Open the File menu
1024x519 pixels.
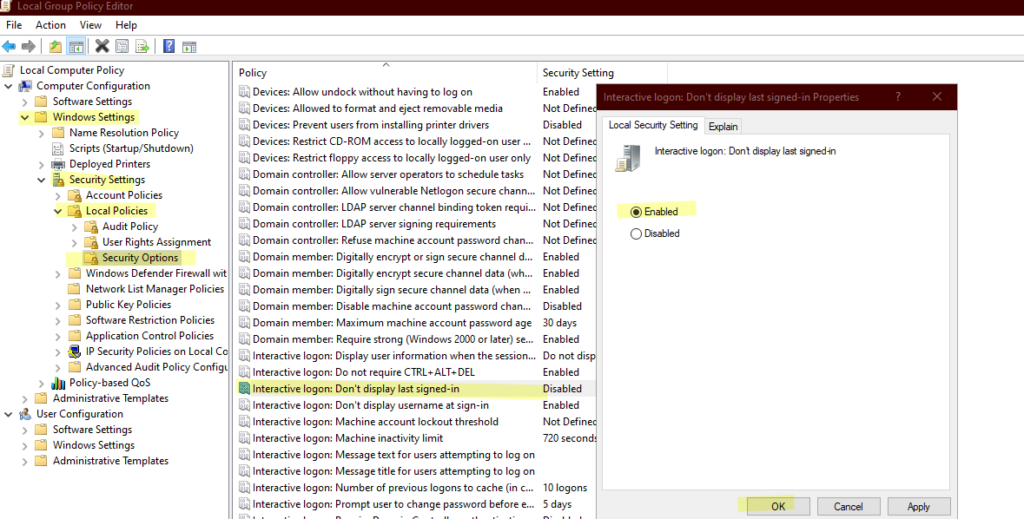tap(14, 25)
